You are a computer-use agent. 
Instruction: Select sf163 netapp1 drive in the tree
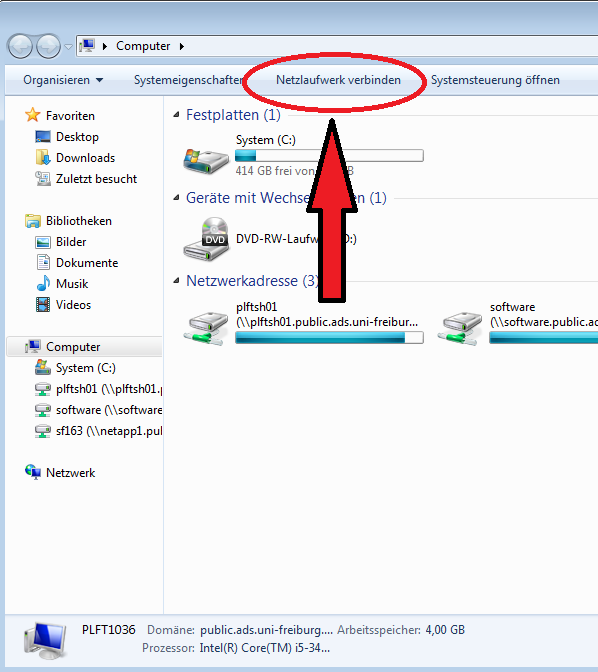point(98,431)
